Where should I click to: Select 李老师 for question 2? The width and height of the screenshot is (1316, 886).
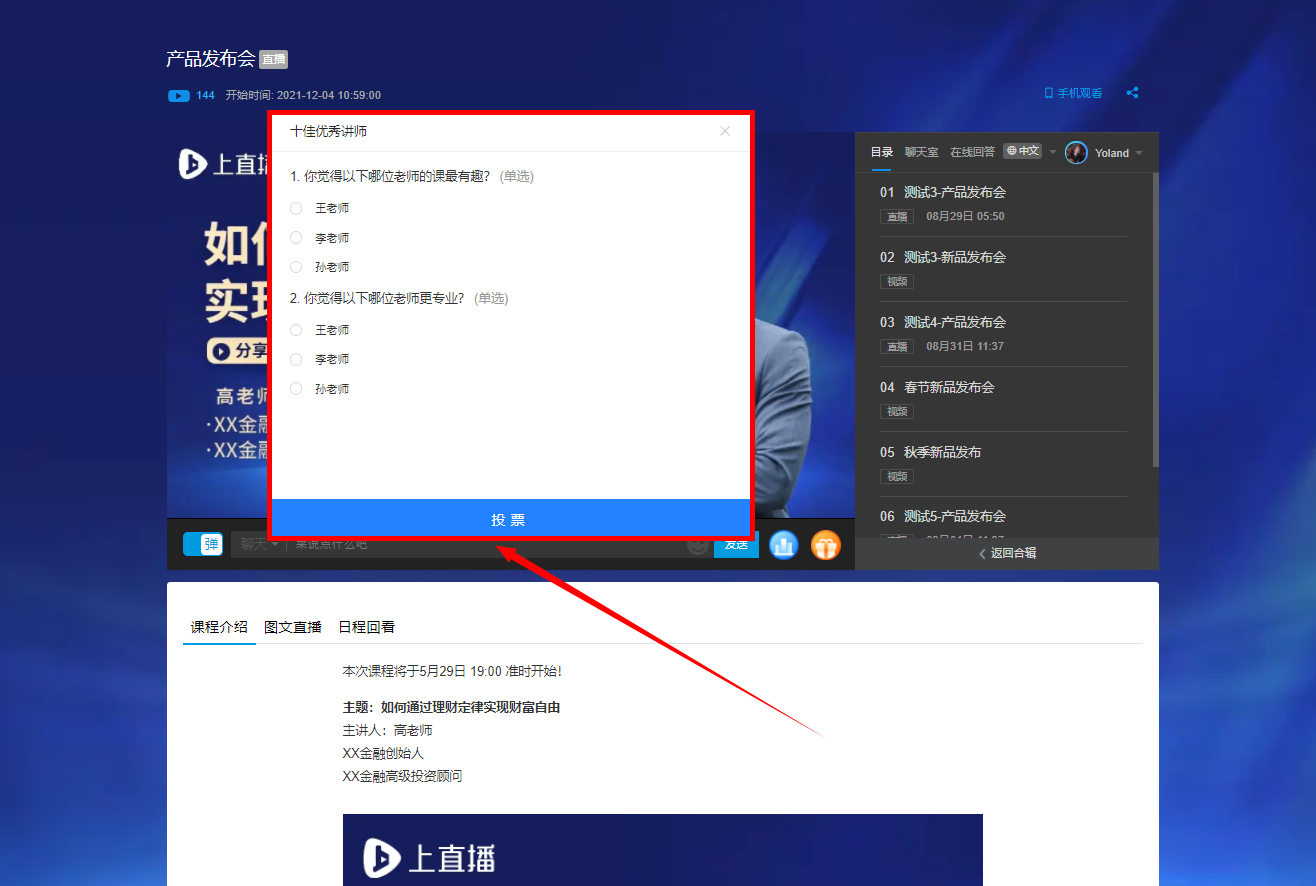point(296,359)
